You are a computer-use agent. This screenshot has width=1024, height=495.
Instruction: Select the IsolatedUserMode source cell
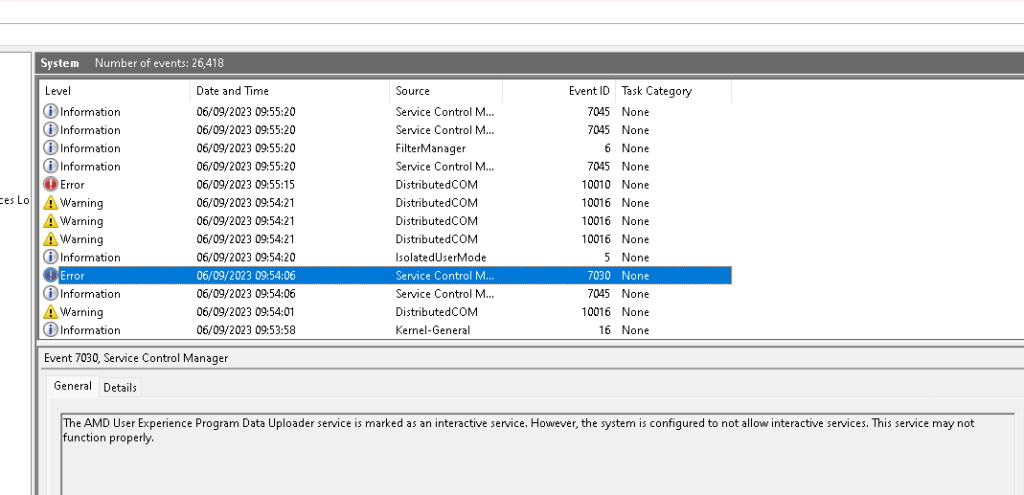[441, 257]
